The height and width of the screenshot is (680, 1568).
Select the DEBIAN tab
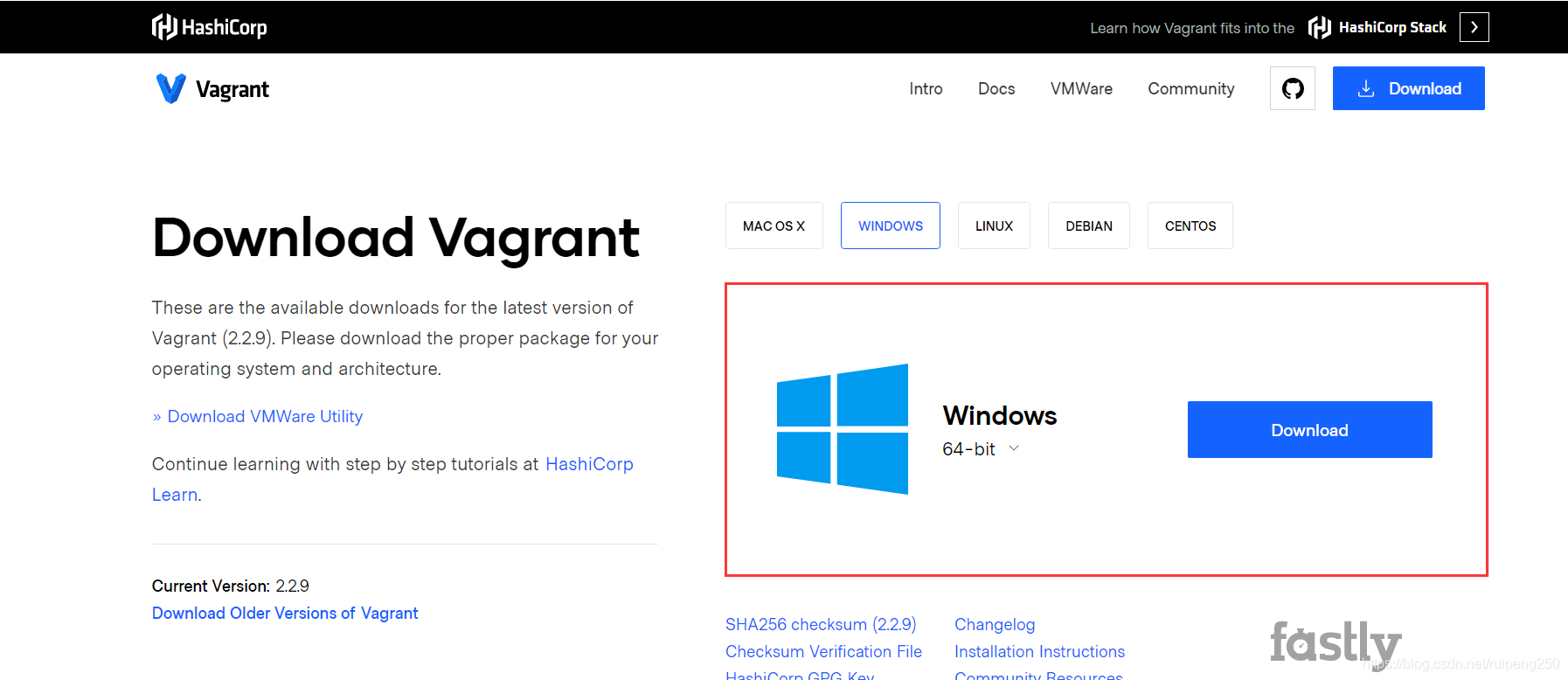(1088, 226)
